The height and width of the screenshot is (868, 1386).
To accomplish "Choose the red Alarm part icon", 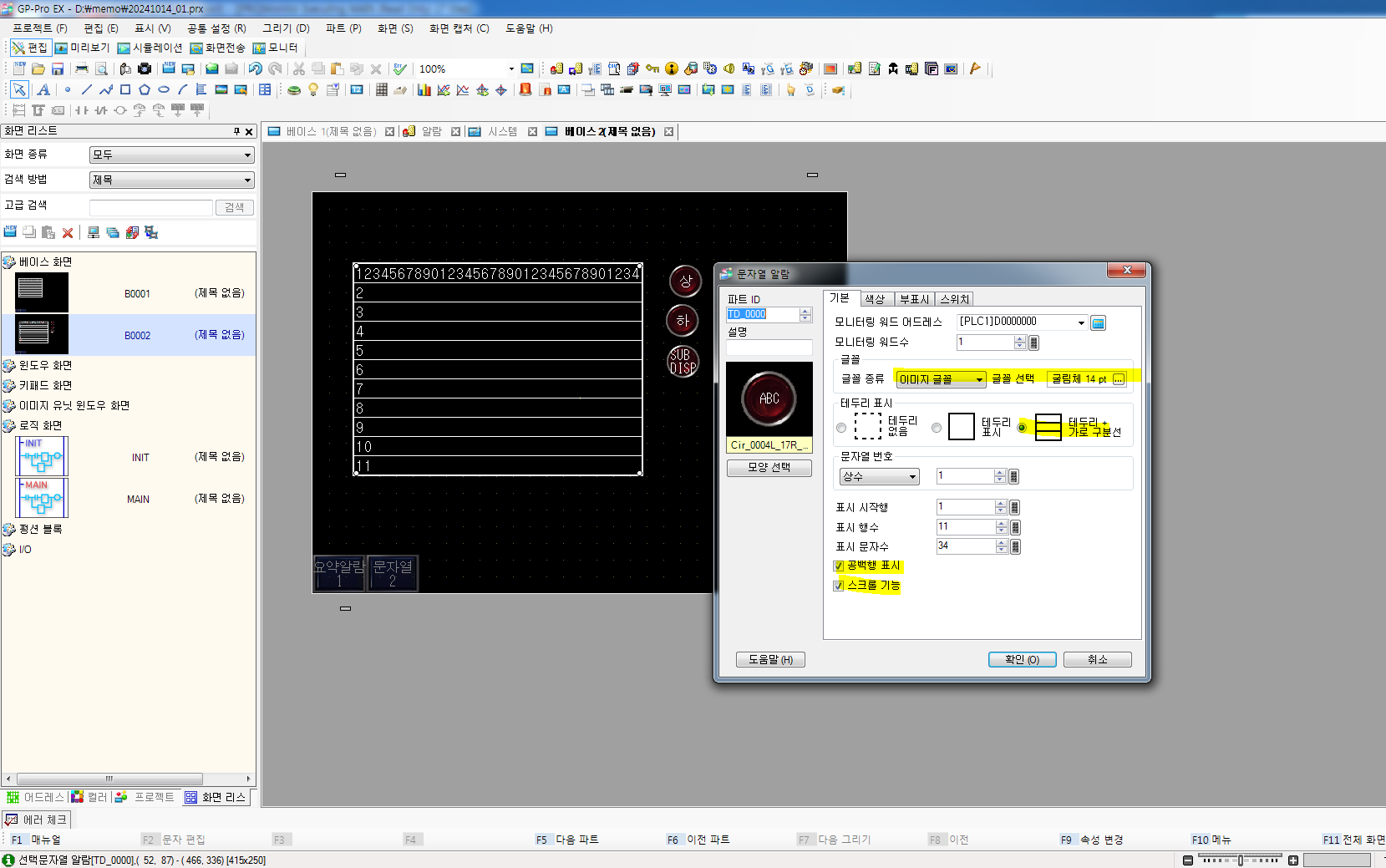I will point(525,89).
